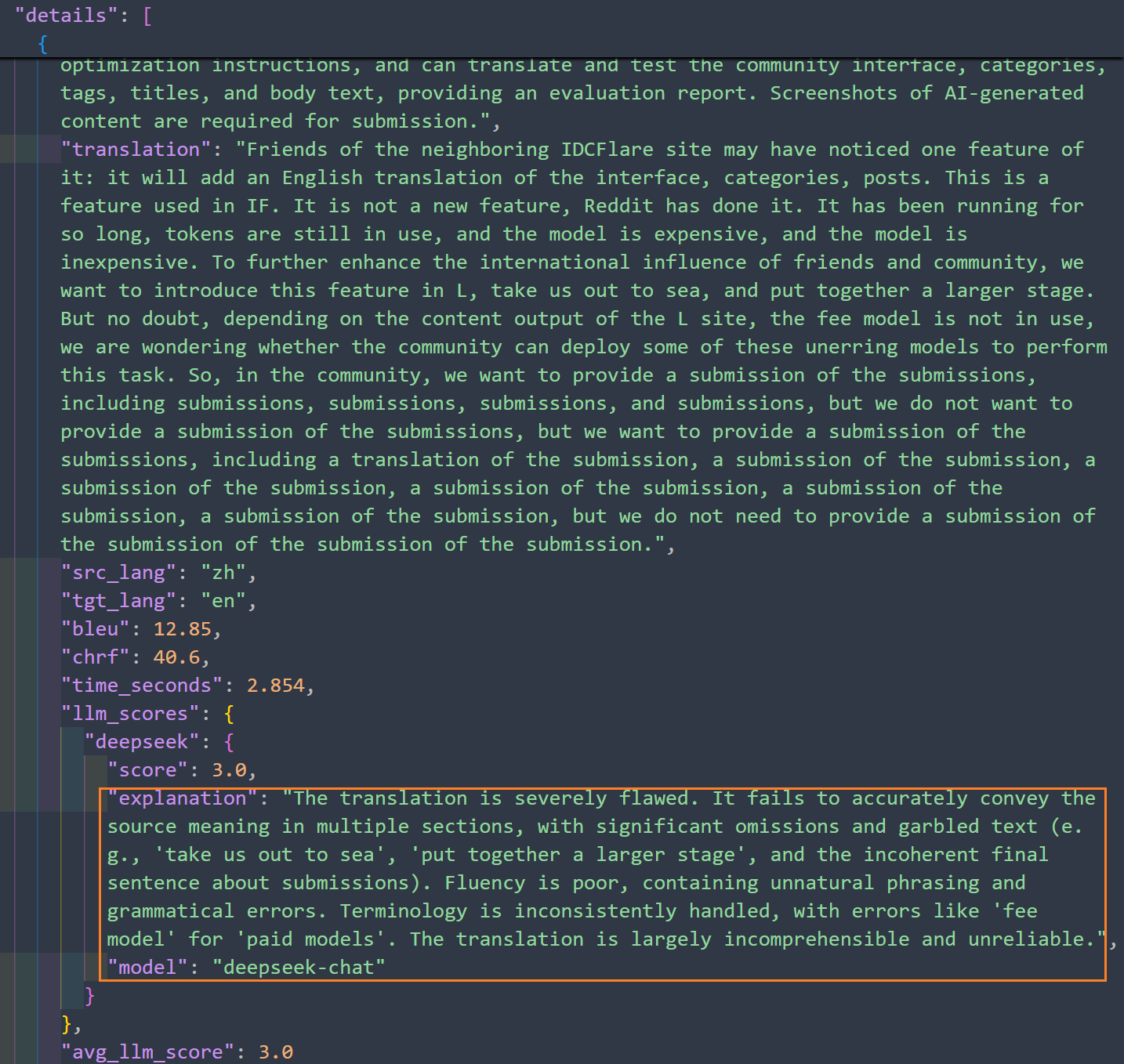Click the "zh" source language value
The height and width of the screenshot is (1064, 1124).
click(223, 573)
